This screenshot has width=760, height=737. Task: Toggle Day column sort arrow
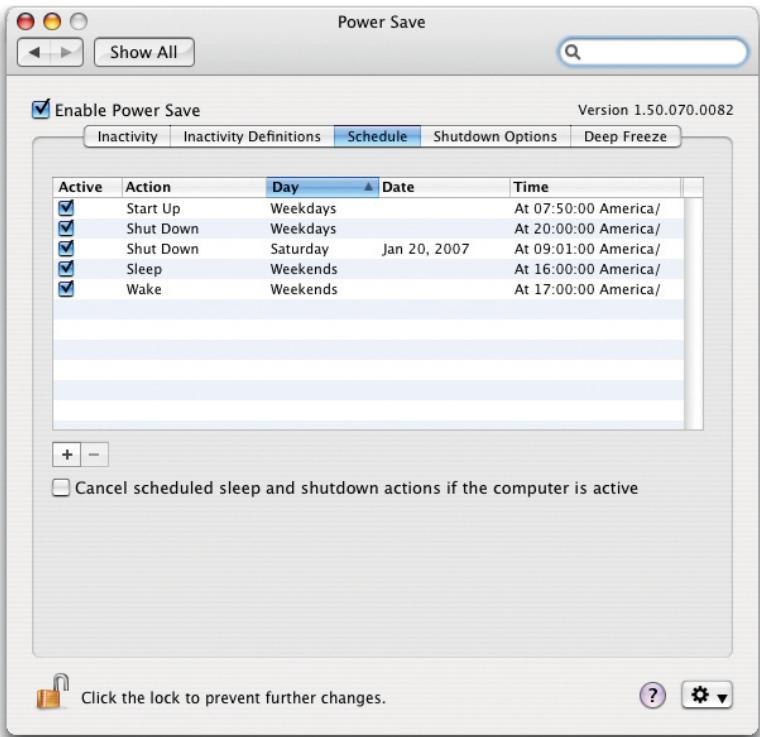pos(368,187)
